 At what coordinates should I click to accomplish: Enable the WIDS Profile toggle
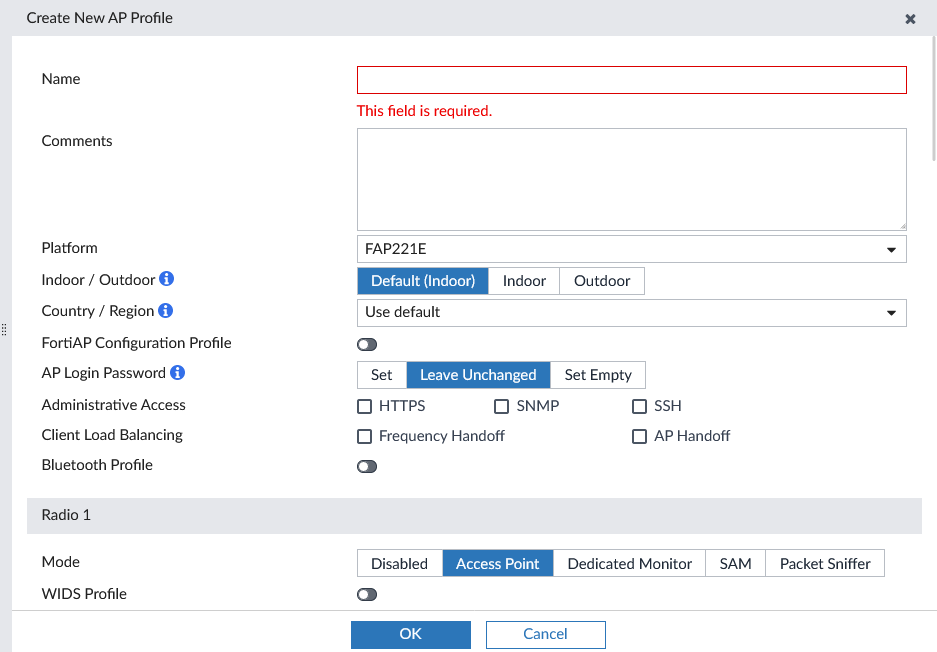[x=367, y=594]
